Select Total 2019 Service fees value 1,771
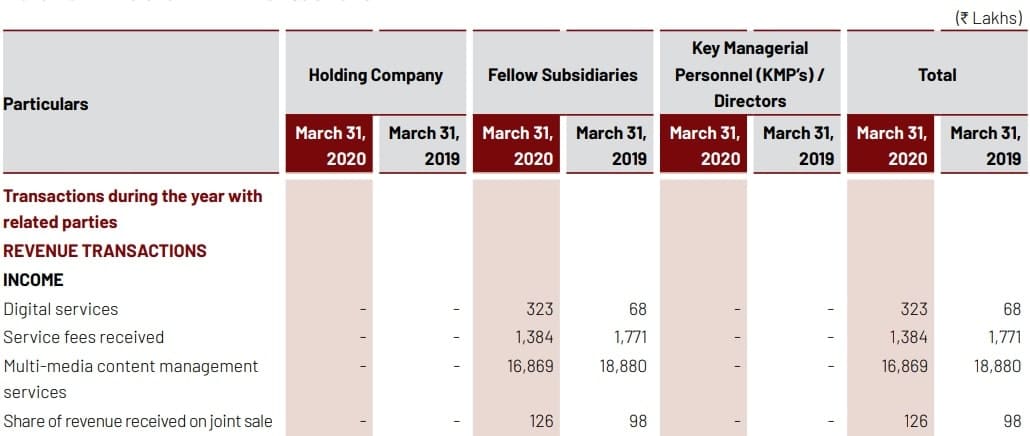Screen dimensions: 1030x436 point(1003,337)
